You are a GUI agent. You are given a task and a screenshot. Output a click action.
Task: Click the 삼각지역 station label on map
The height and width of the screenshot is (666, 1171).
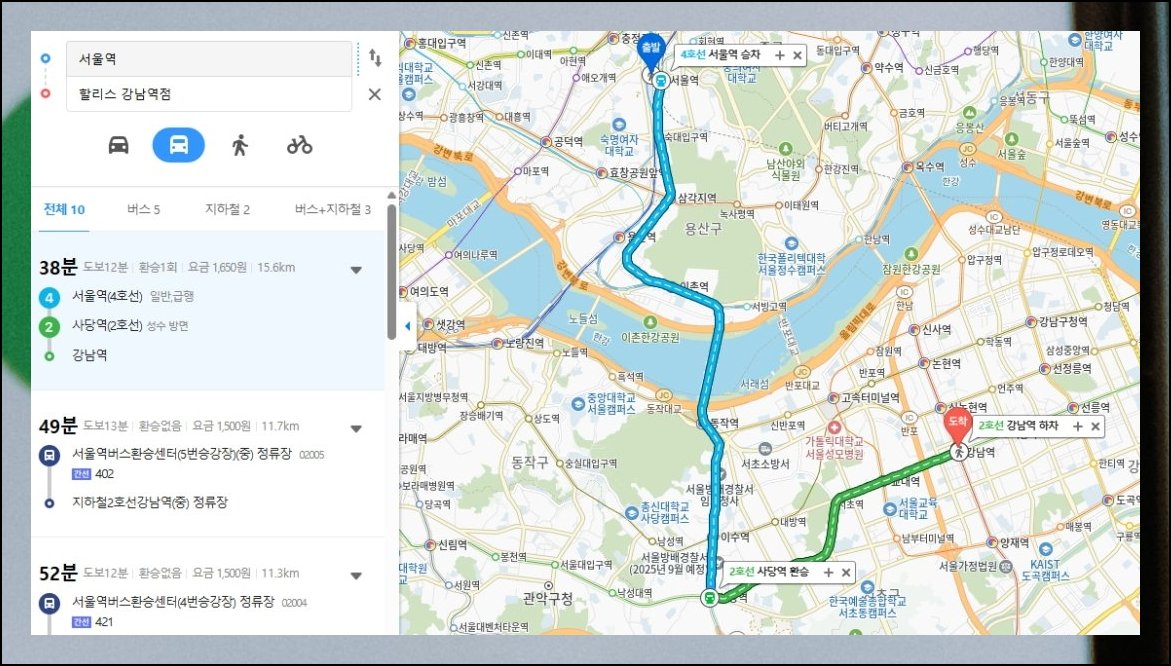(698, 198)
